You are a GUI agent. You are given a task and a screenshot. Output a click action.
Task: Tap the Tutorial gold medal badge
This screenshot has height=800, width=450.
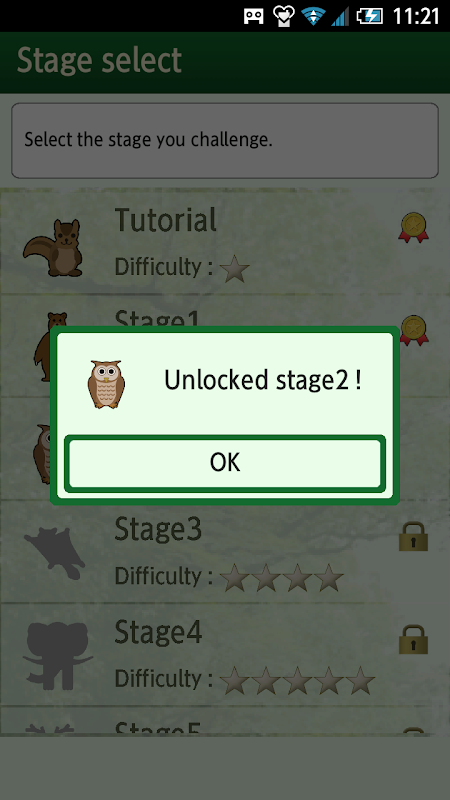(413, 228)
